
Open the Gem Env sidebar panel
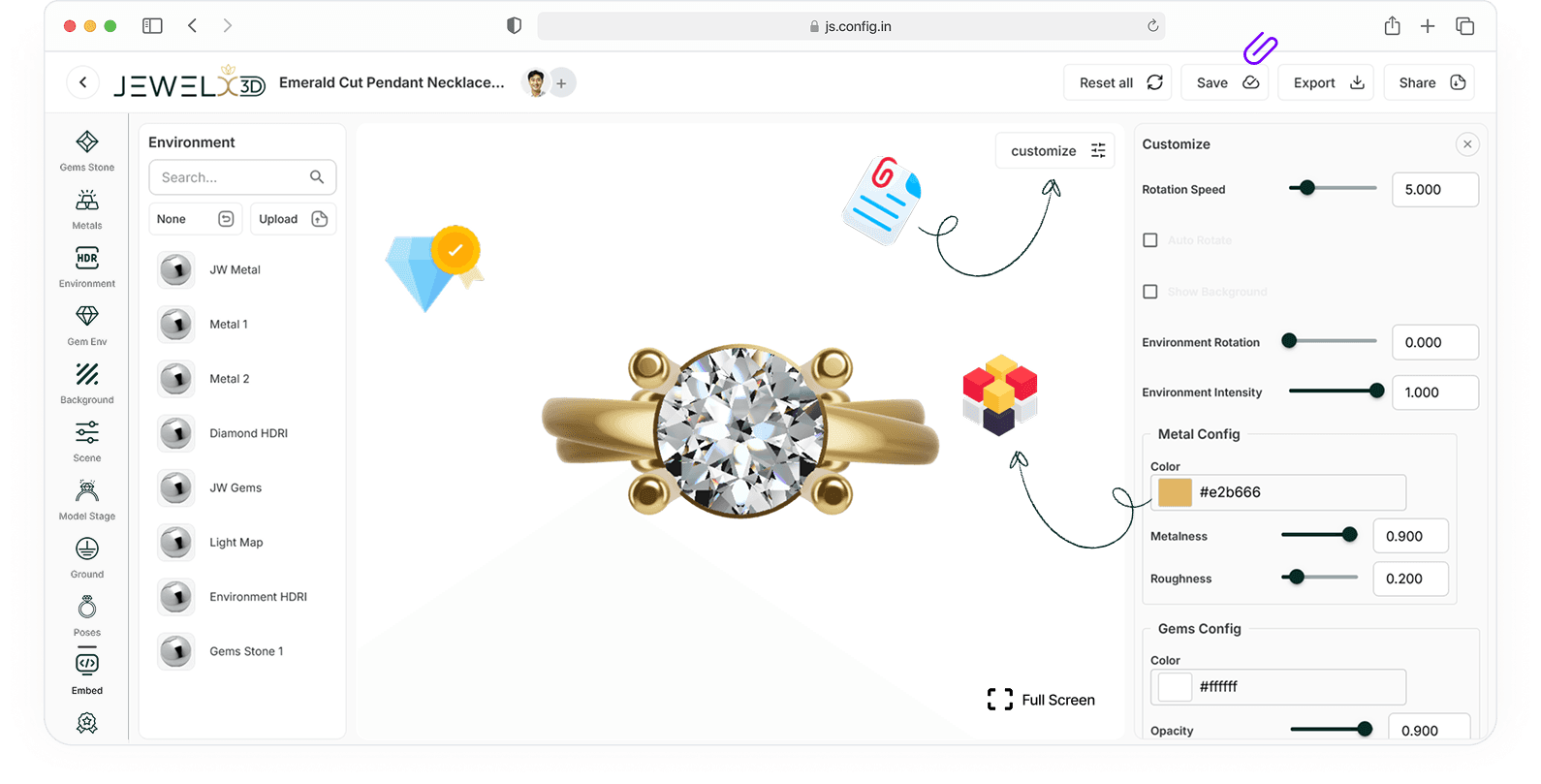(87, 326)
